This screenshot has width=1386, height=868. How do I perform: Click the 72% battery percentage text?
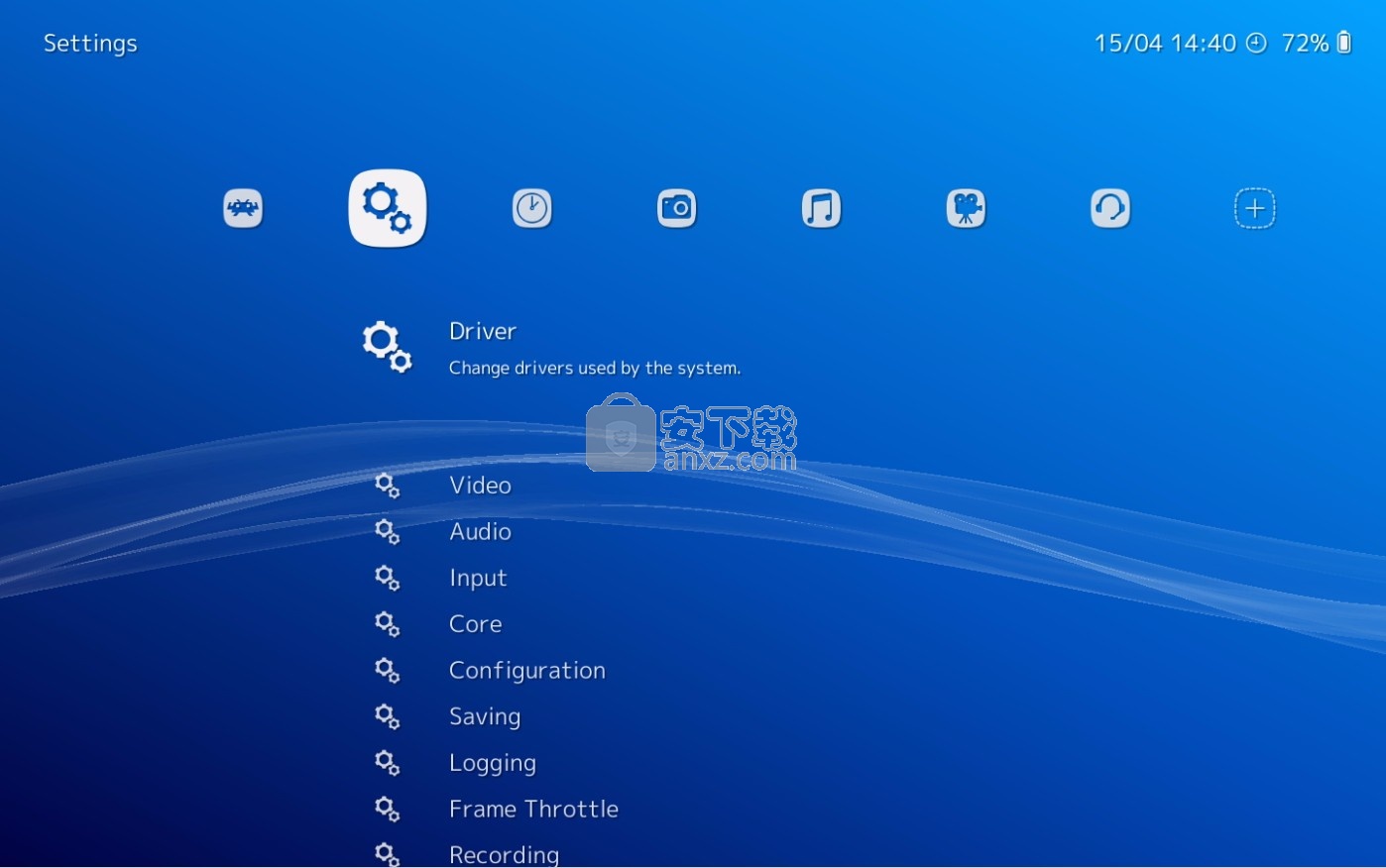coord(1305,43)
